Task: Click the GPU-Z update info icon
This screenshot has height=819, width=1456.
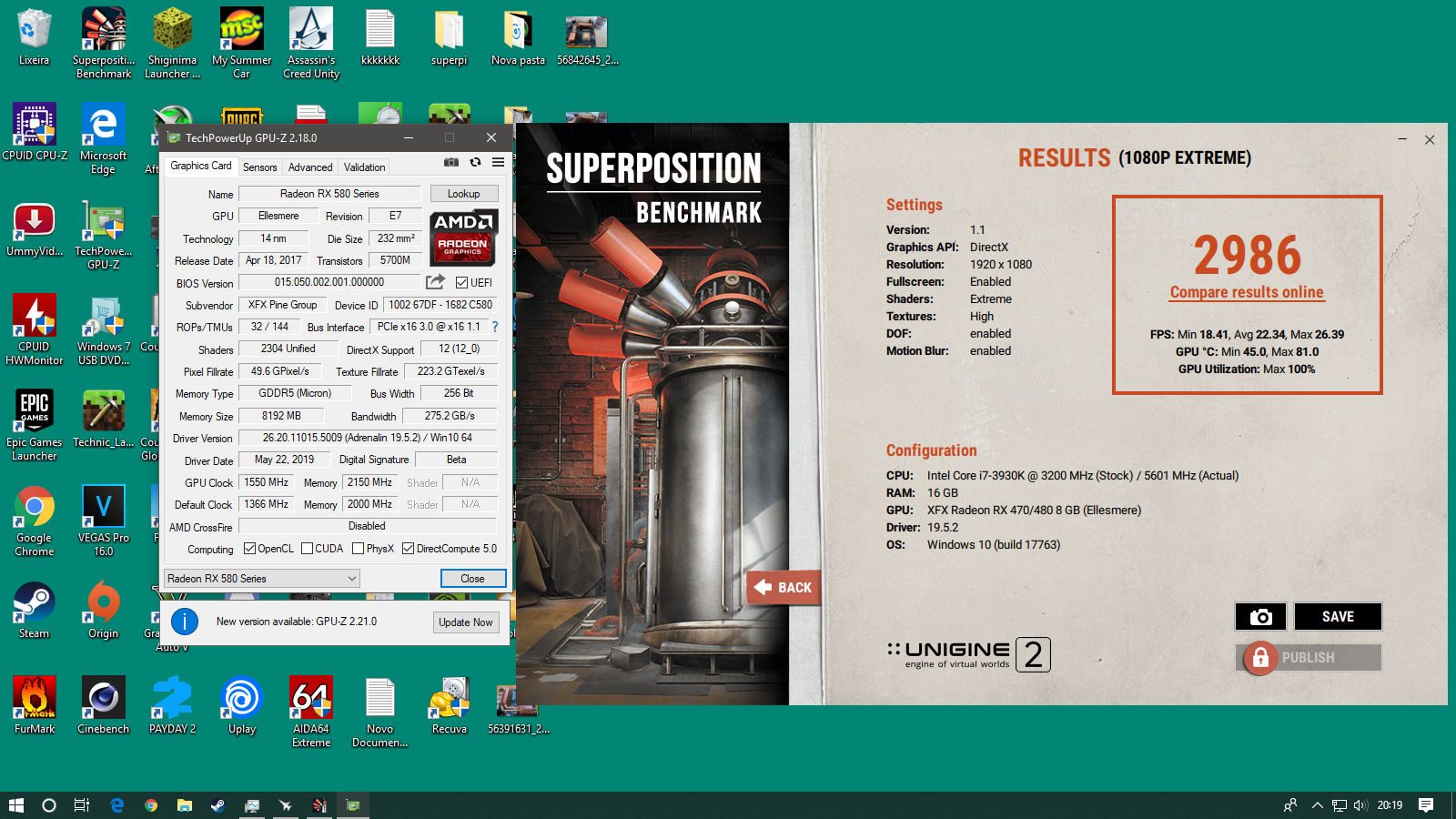Action: coord(185,622)
